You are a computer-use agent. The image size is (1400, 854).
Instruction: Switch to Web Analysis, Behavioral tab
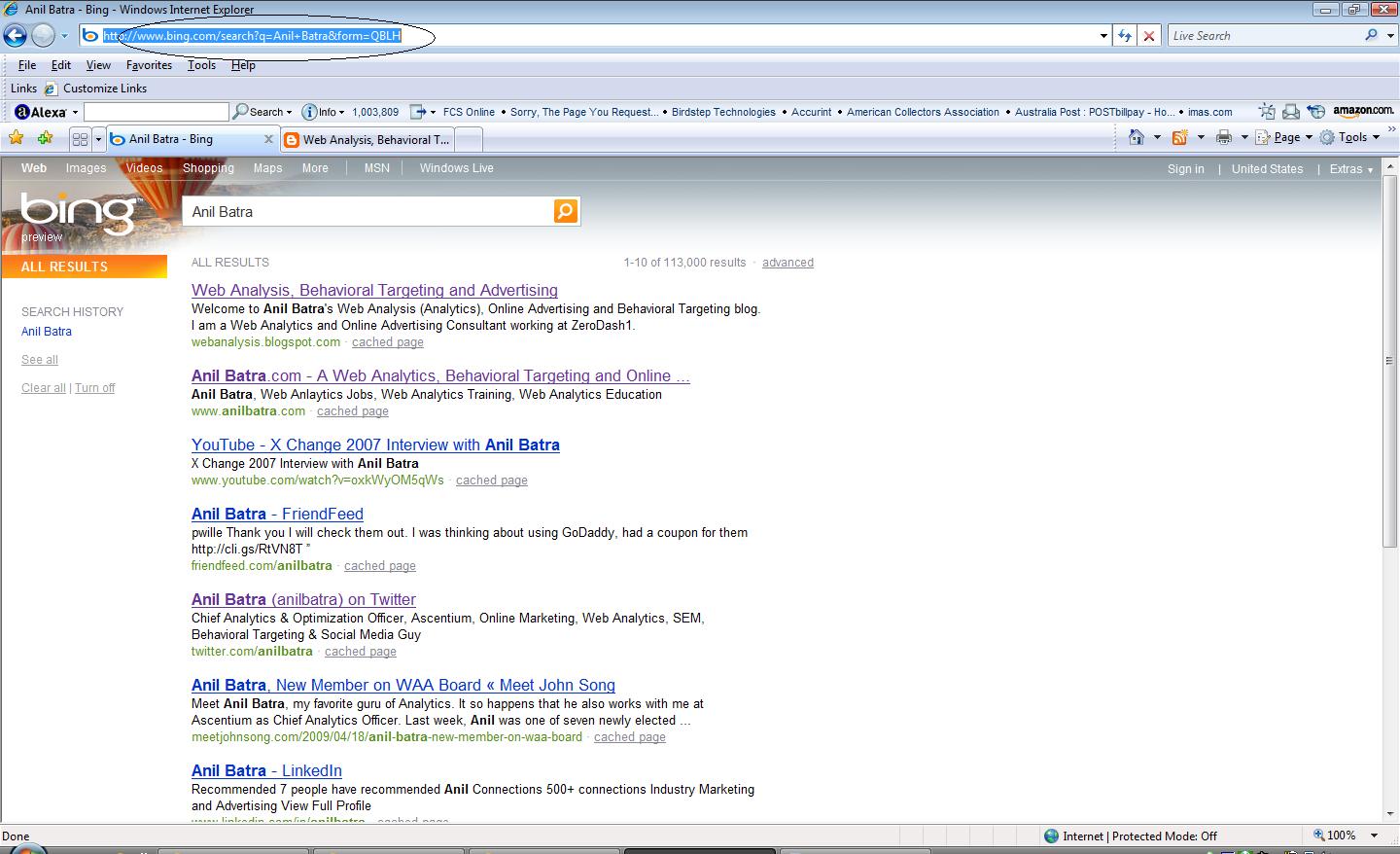367,140
